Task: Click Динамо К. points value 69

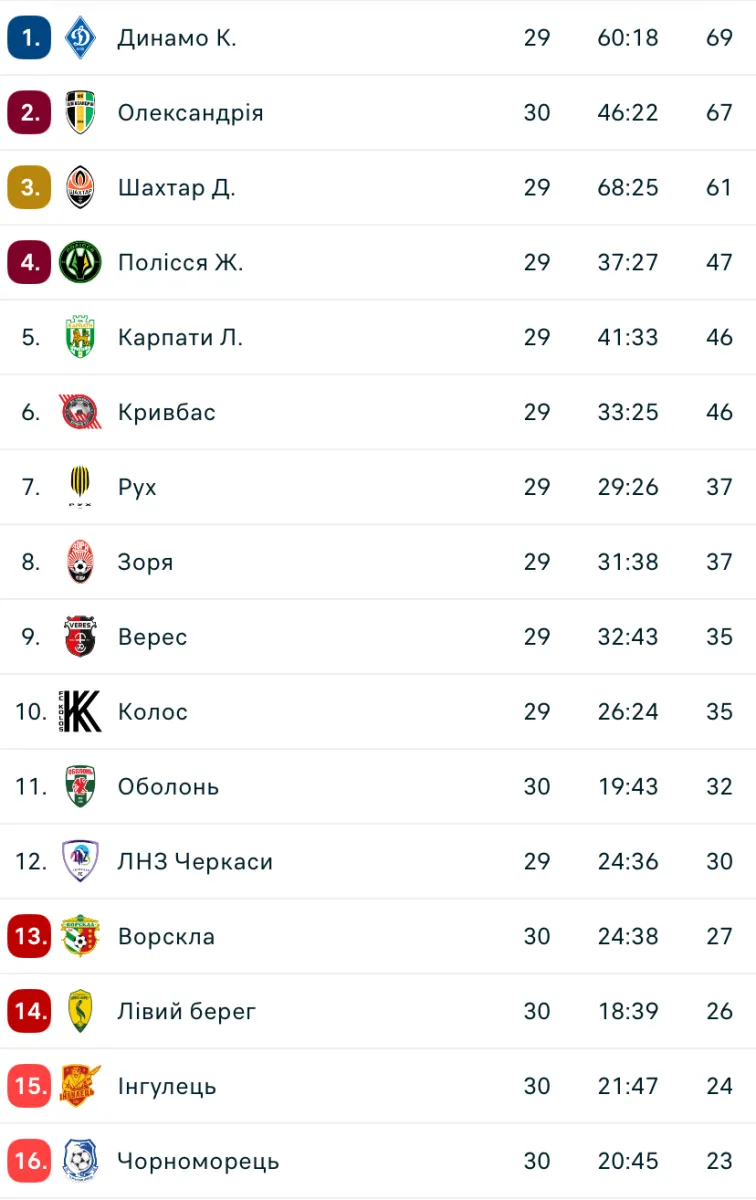Action: 719,38
